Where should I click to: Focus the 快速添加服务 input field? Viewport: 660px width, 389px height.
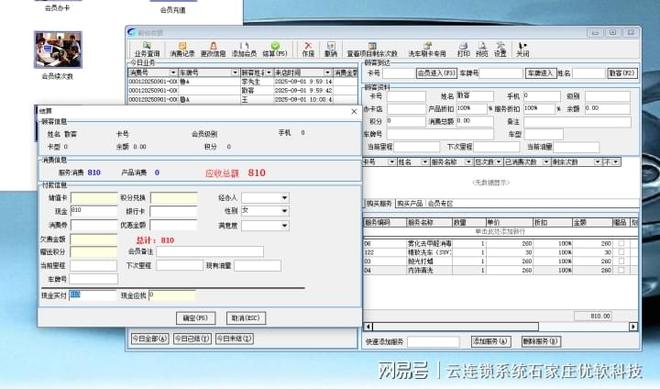(x=433, y=341)
